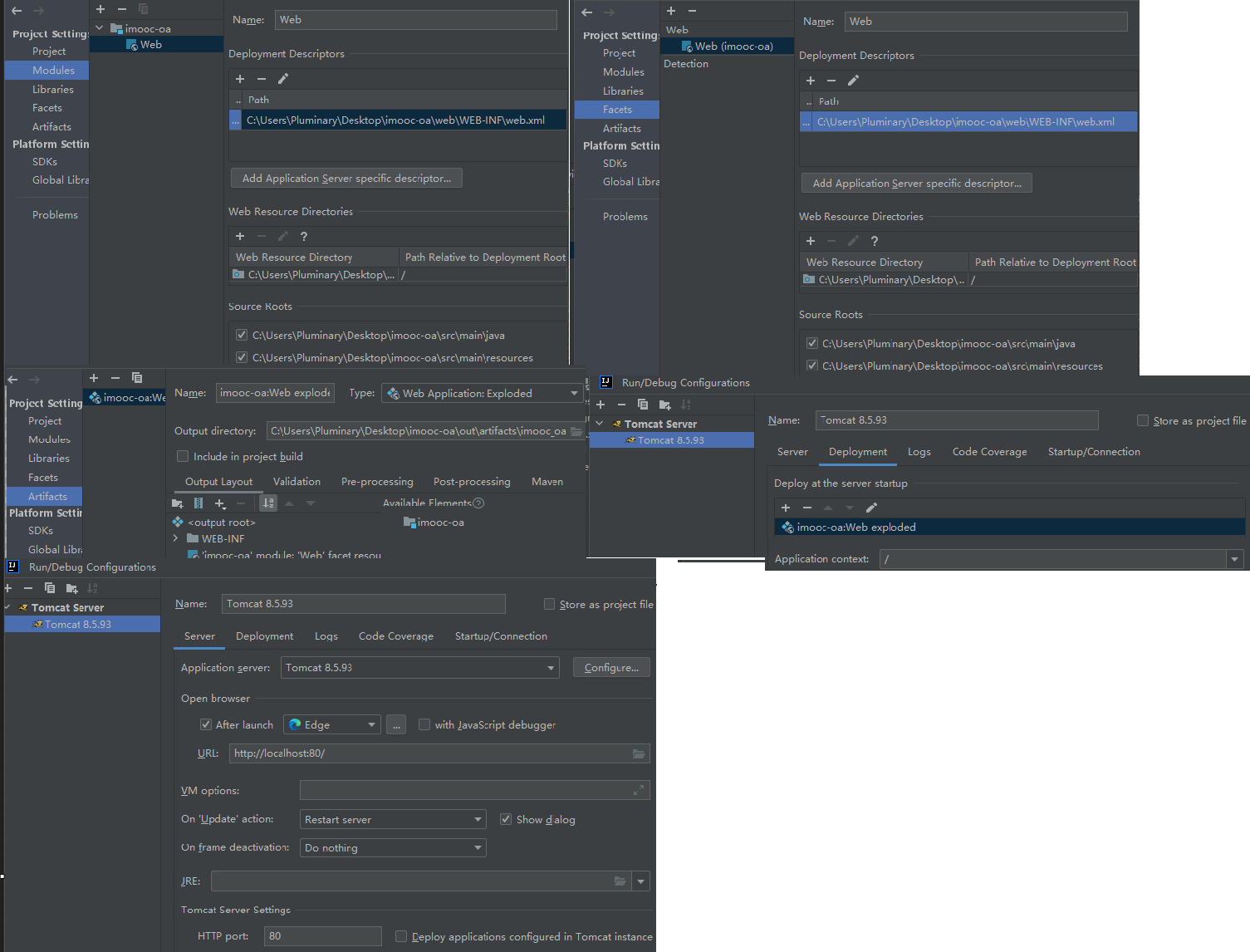Collapse imooc-oa module node in Modules pane
This screenshot has height=952, width=1250.
[x=100, y=28]
